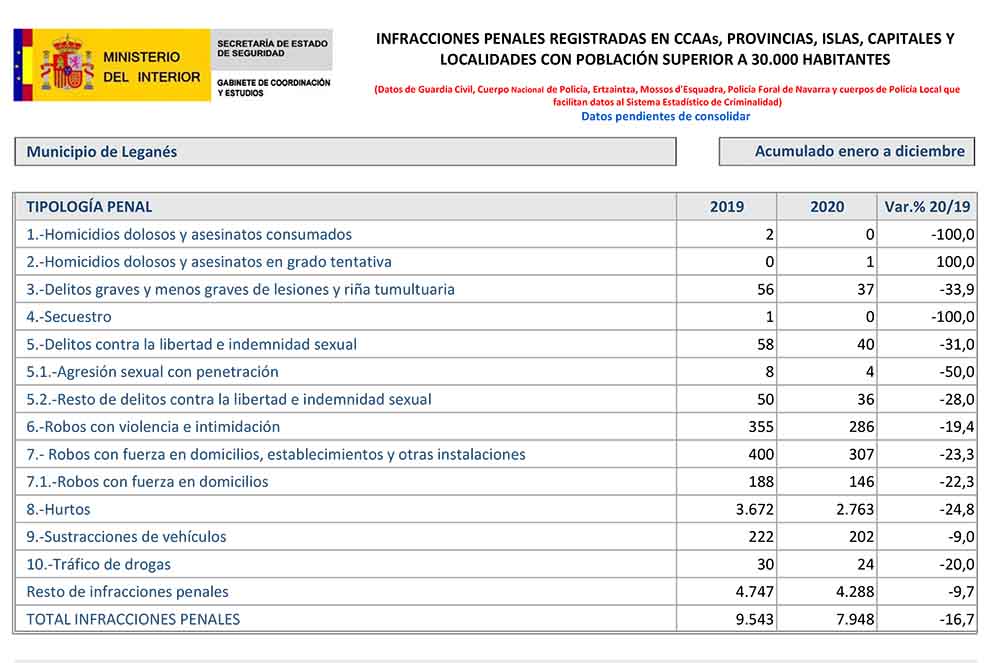The height and width of the screenshot is (663, 990).
Task: Select the Homicidios dolosos y asesinatos consumados row
Action: click(x=189, y=235)
